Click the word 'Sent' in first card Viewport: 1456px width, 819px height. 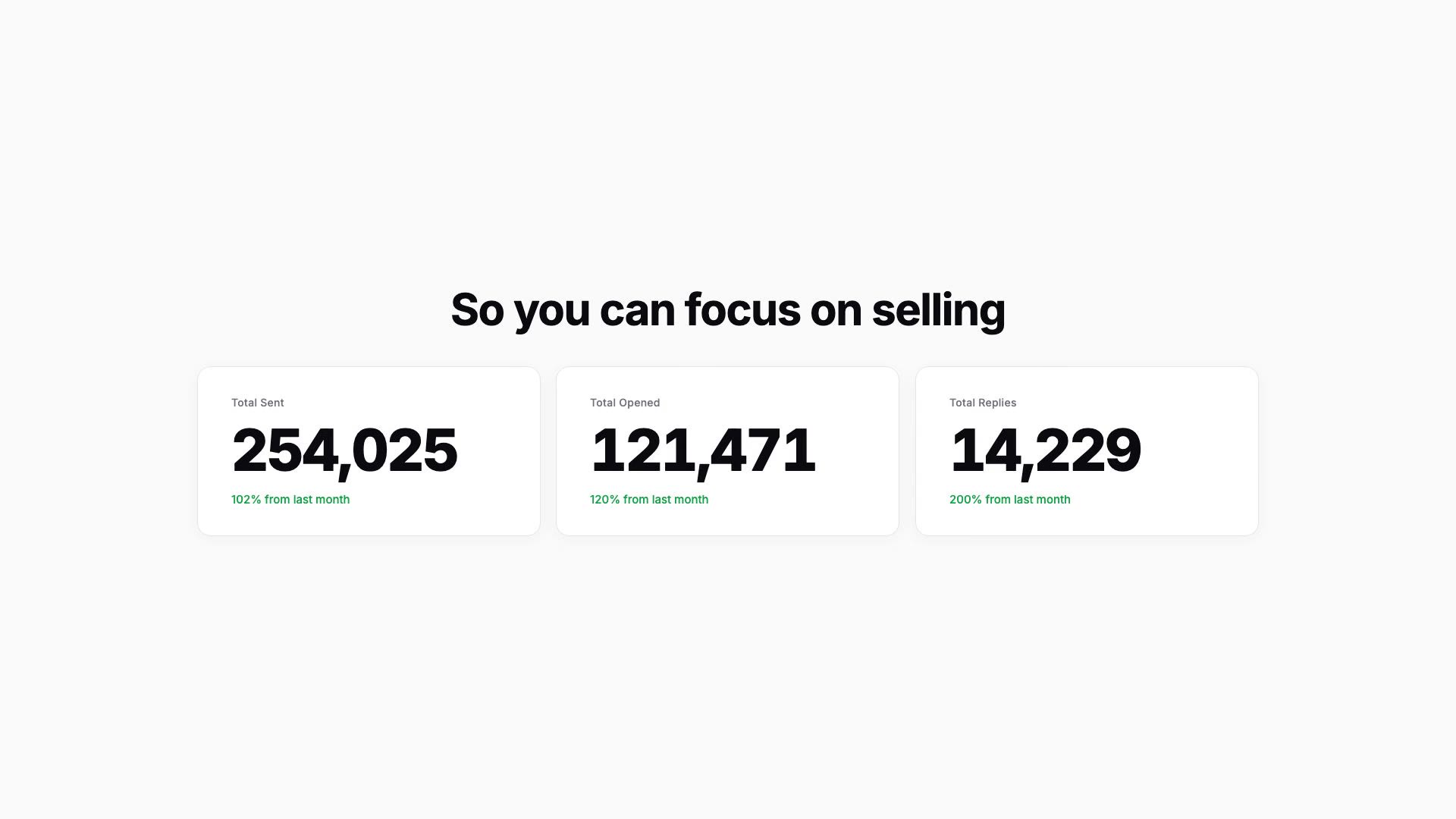[271, 403]
